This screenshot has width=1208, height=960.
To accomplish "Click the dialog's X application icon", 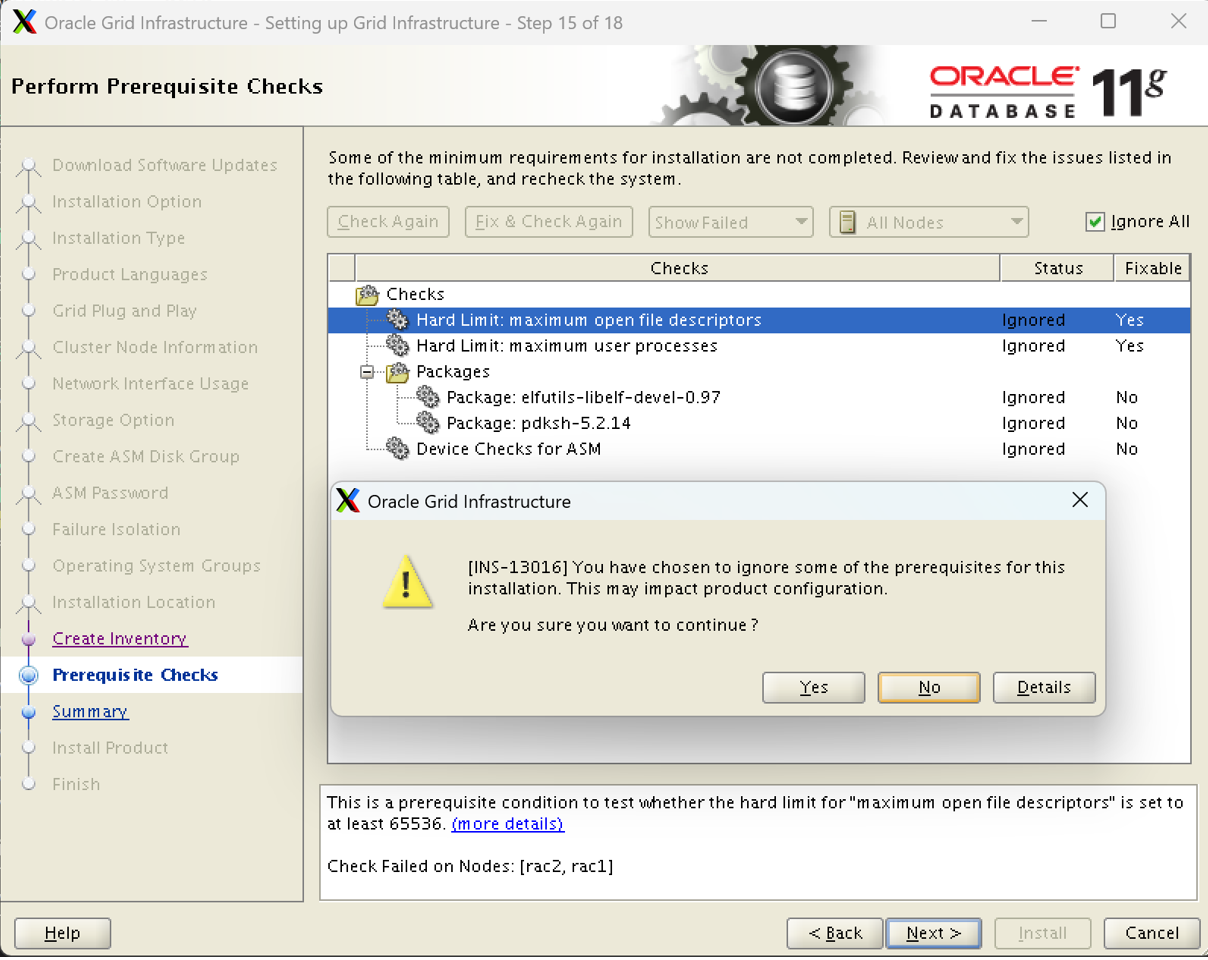I will click(x=348, y=501).
